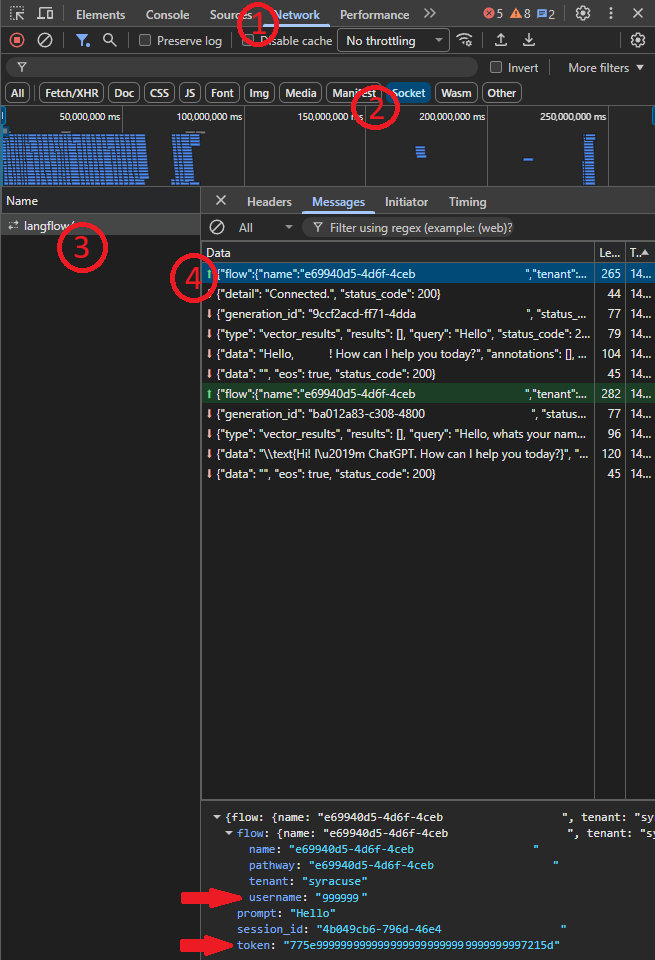Open the DevTools three-dot menu
The width and height of the screenshot is (655, 960).
tap(611, 13)
